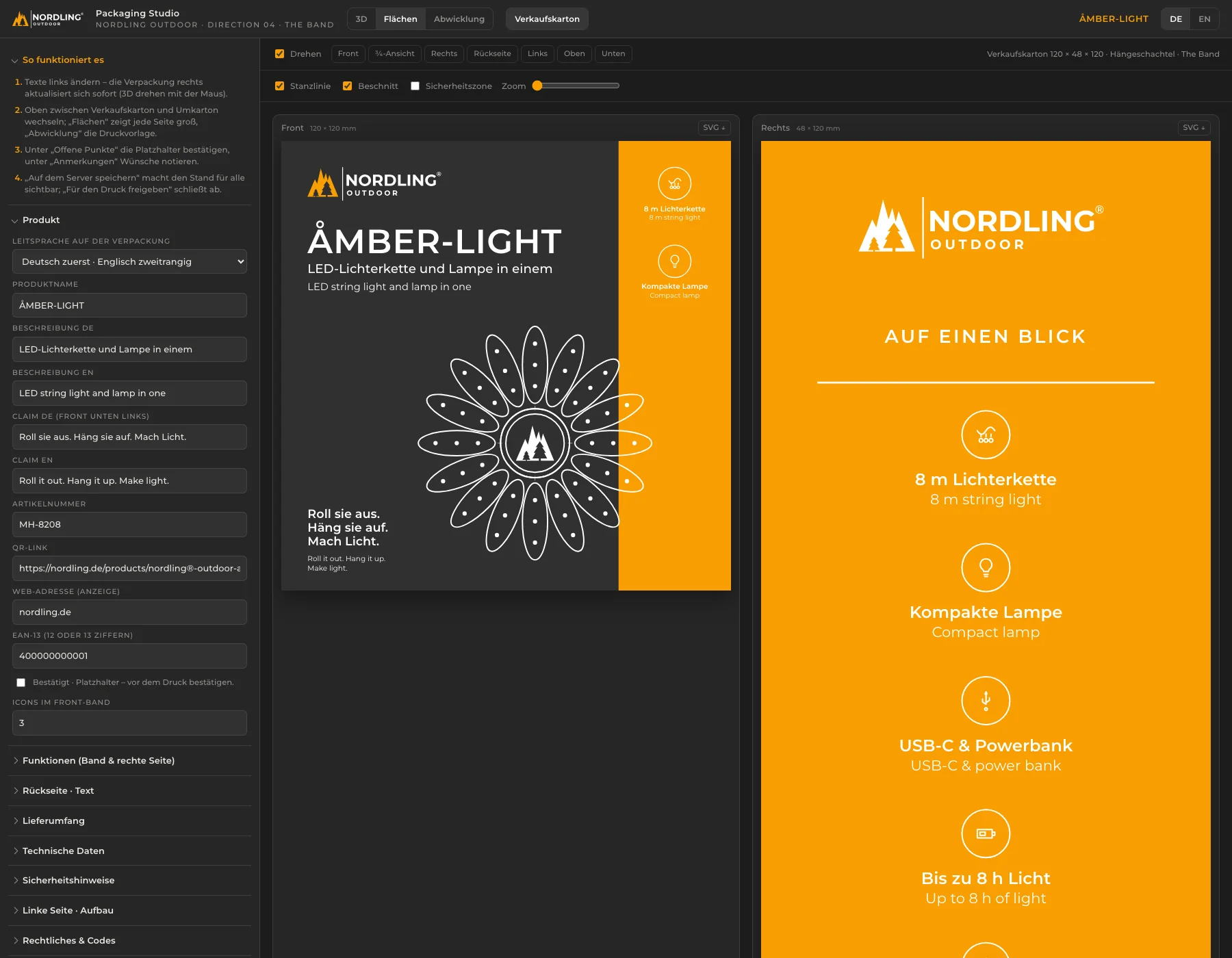This screenshot has height=958, width=1232.
Task: Download SVG of the Front panel
Action: coord(714,127)
